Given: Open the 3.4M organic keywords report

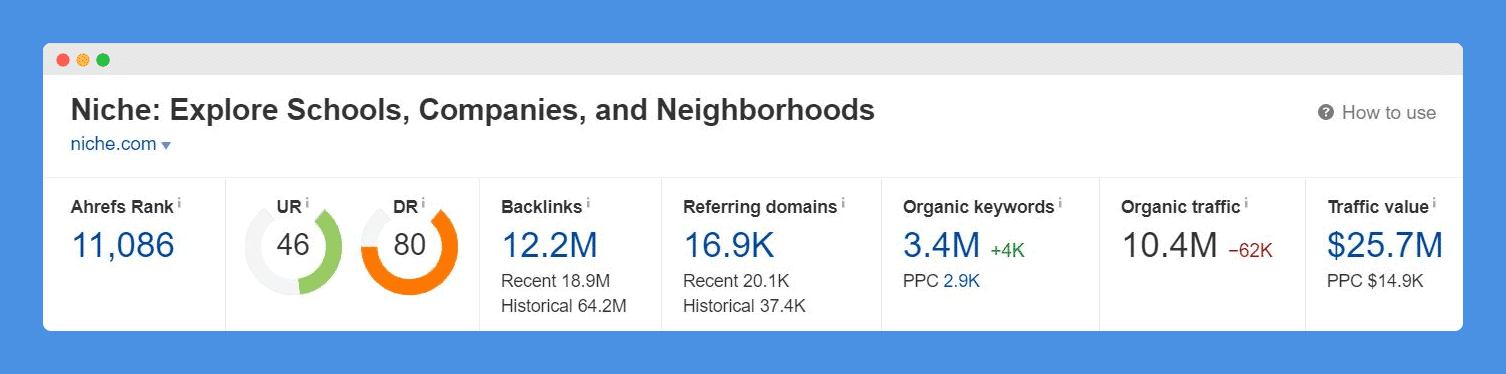Looking at the screenshot, I should [x=941, y=245].
